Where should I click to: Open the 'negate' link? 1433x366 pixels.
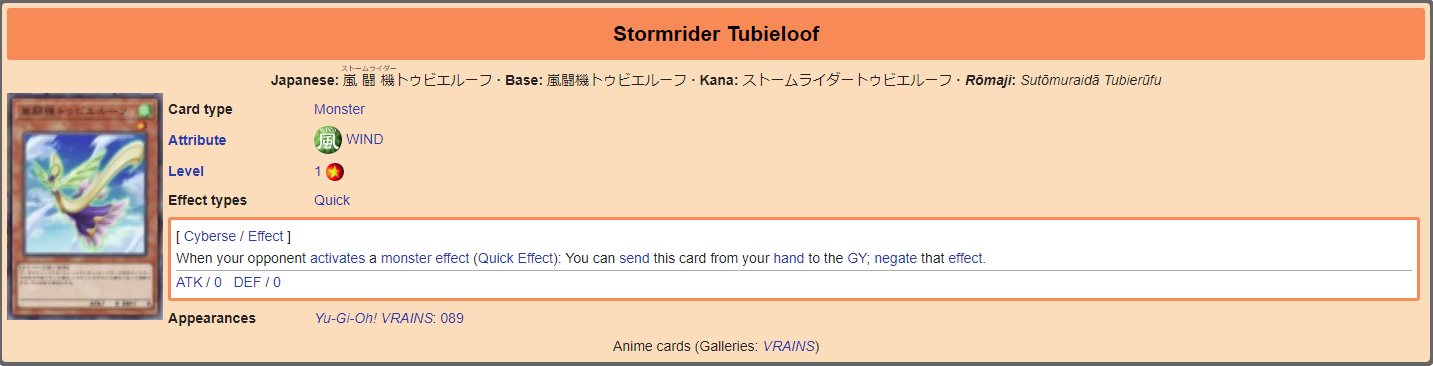896,258
